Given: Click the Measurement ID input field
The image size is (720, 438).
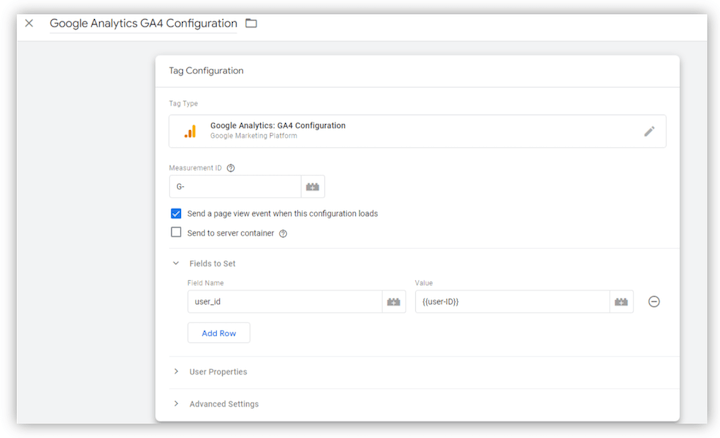Looking at the screenshot, I should [x=235, y=186].
